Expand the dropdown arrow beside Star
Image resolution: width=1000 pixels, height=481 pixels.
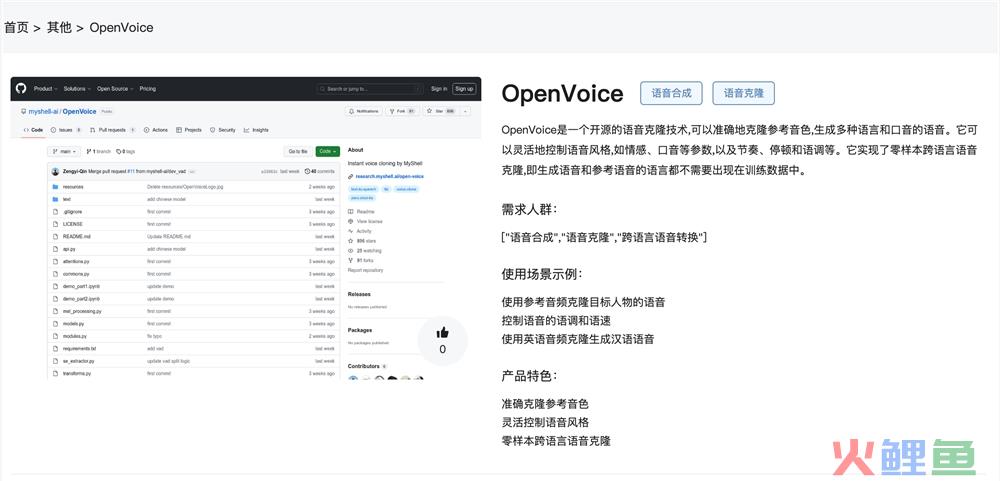tap(465, 111)
